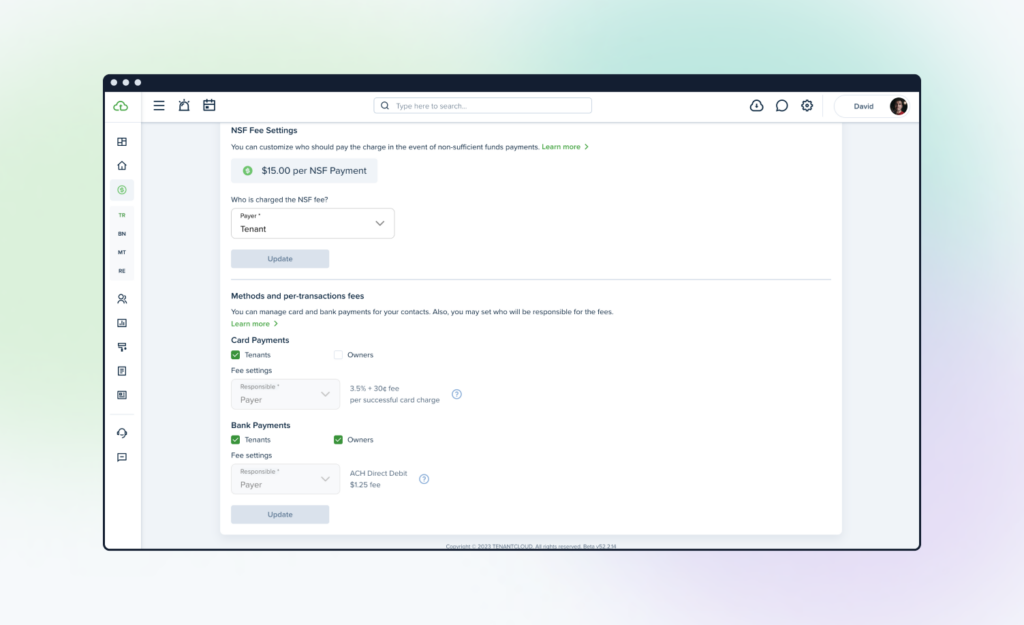Click Learn more link under Methods and fees
Viewport: 1024px width, 625px height.
click(254, 324)
